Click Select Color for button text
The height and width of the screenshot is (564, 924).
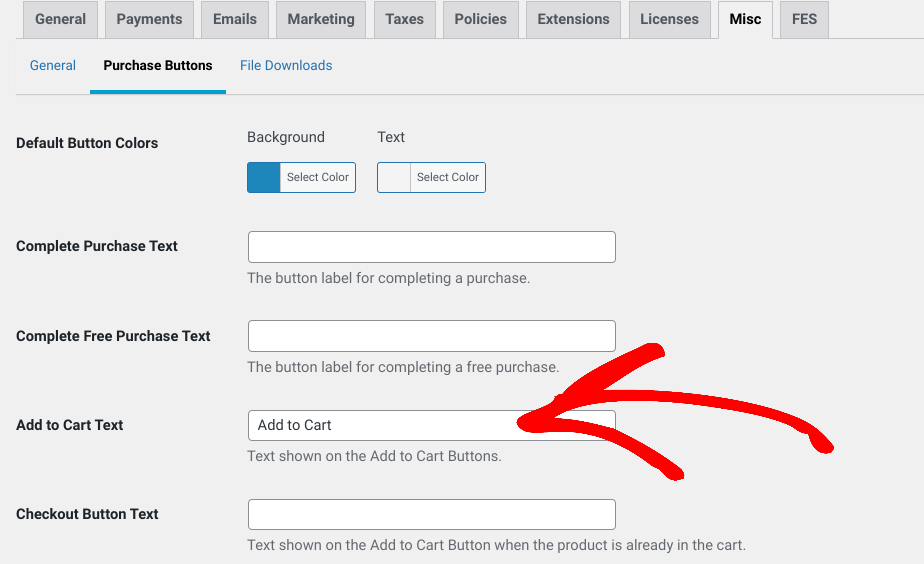[x=448, y=177]
